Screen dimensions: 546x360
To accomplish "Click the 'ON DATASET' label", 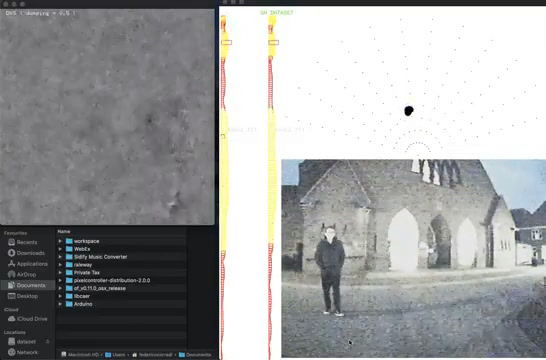I will [x=276, y=13].
